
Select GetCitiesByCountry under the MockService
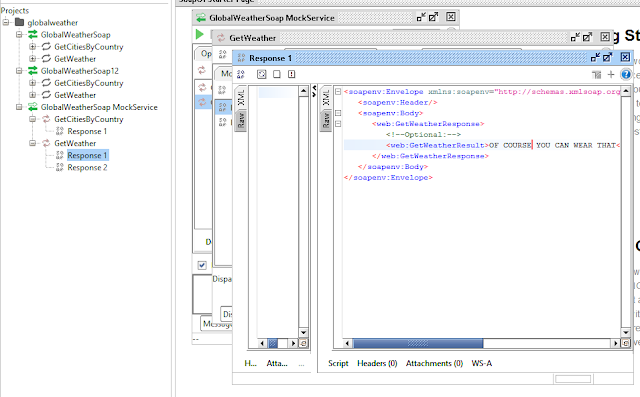tap(89, 119)
